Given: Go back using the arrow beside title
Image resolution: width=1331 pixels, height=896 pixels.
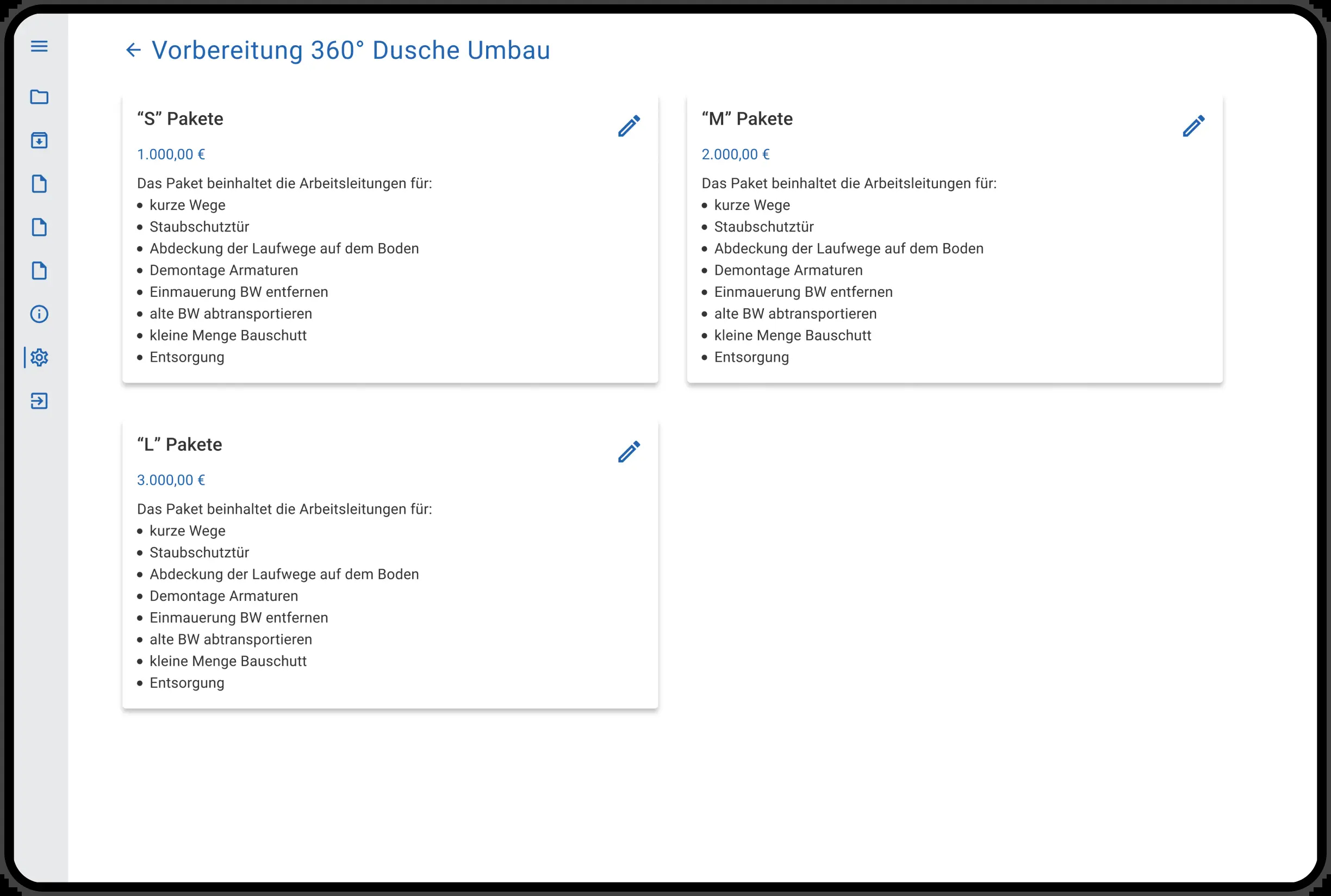Looking at the screenshot, I should point(133,50).
